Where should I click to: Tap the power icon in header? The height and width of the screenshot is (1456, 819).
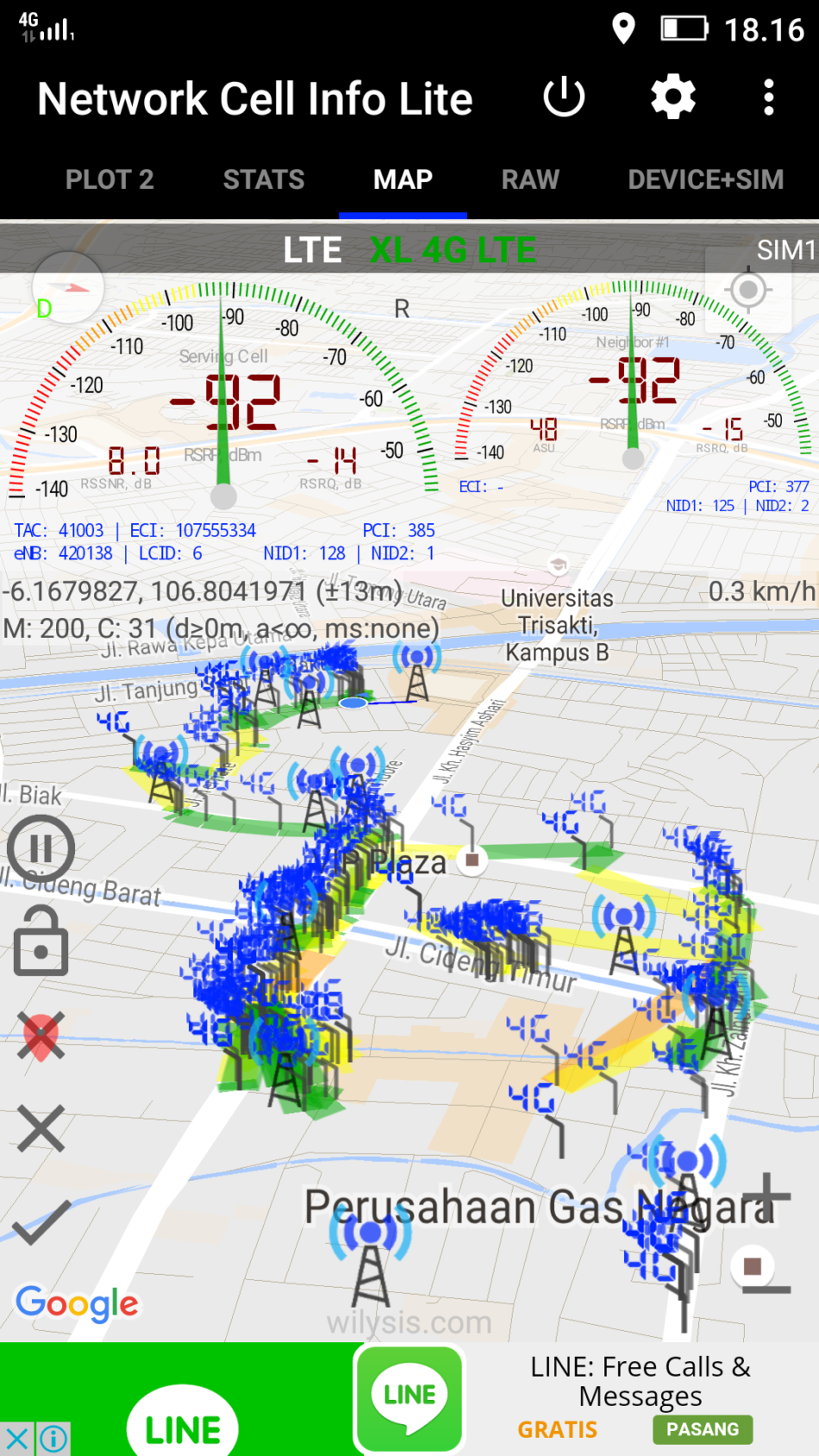pos(564,97)
